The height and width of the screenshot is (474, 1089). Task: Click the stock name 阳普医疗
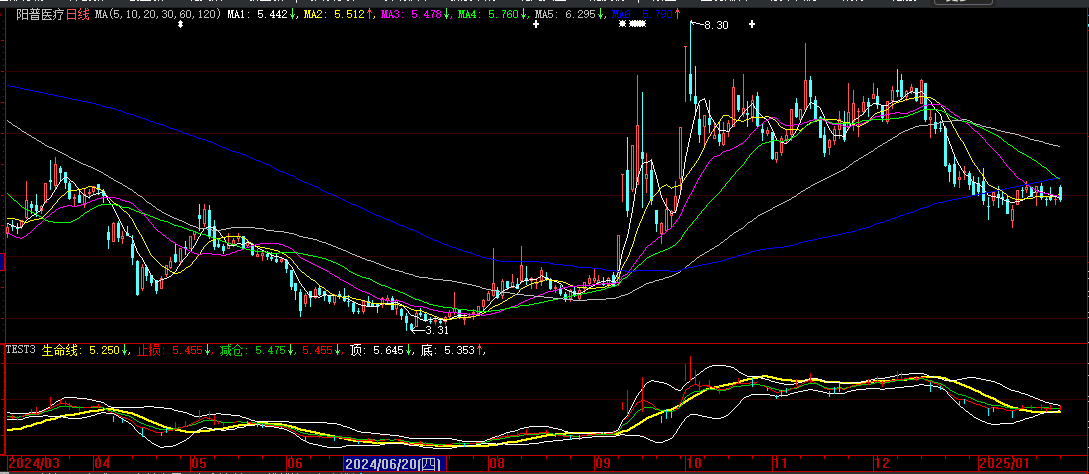[41, 14]
